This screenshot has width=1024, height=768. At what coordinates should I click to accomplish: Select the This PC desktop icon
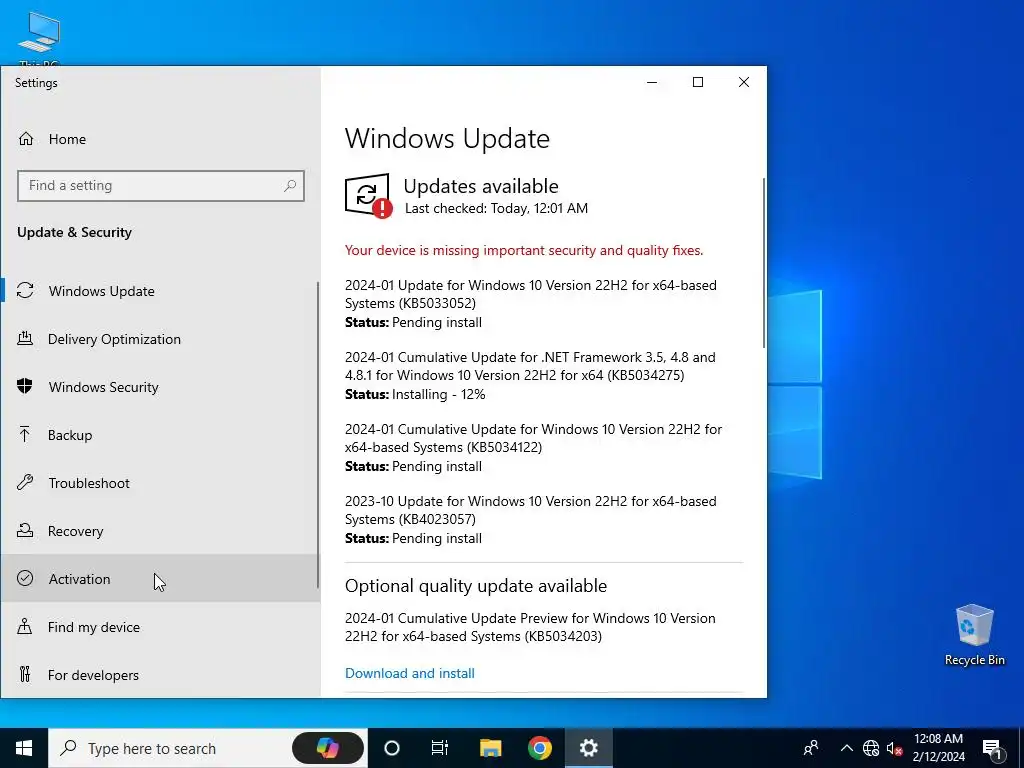[x=39, y=39]
